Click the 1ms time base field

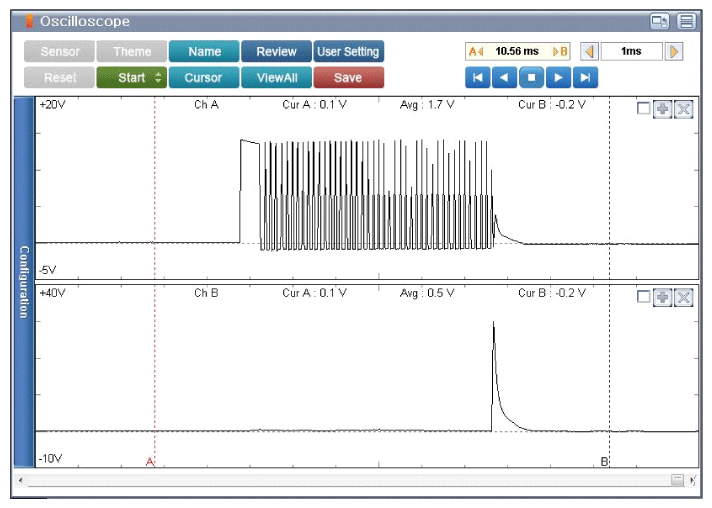[631, 51]
